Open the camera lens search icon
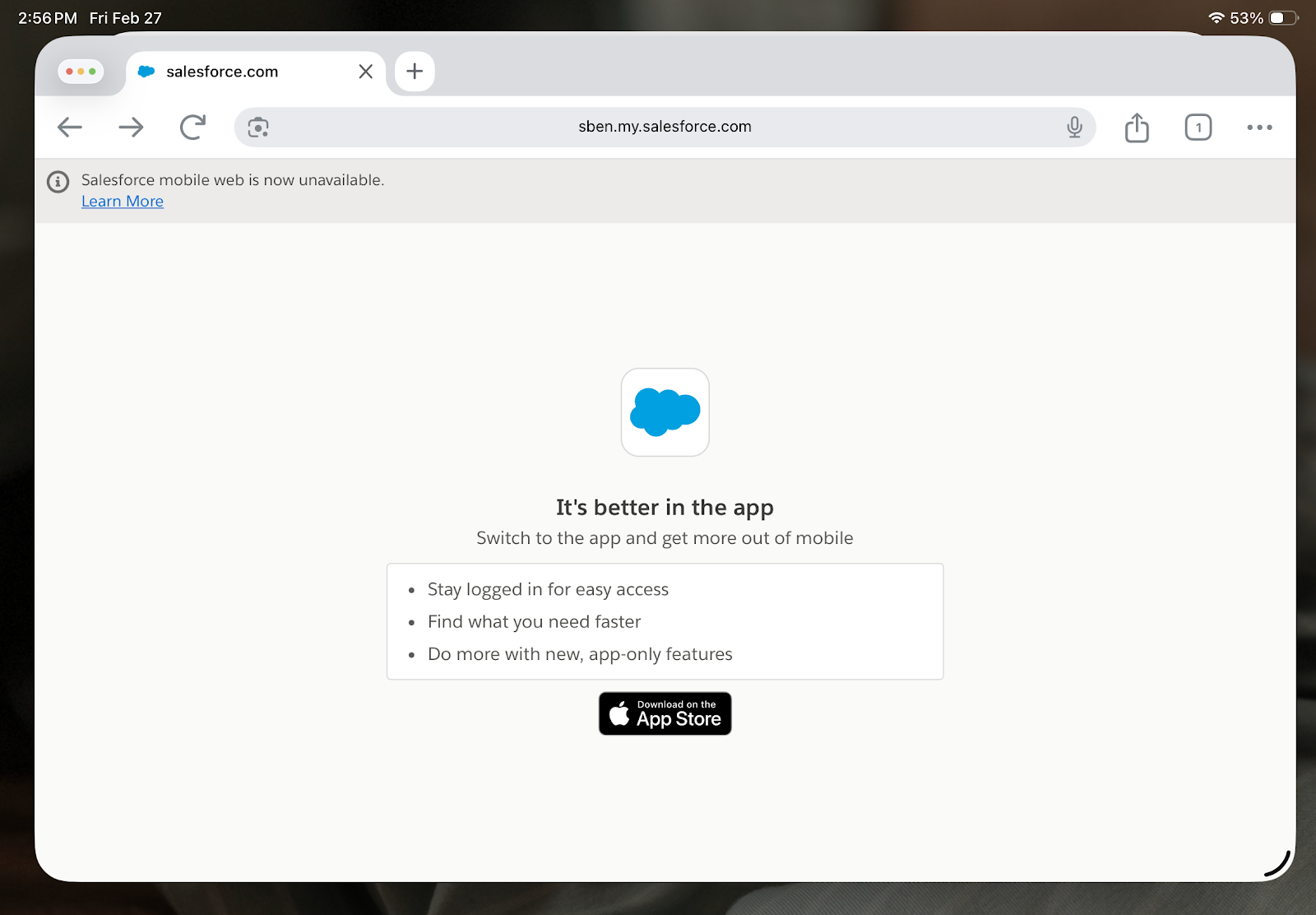Viewport: 1316px width, 915px height. pos(258,128)
